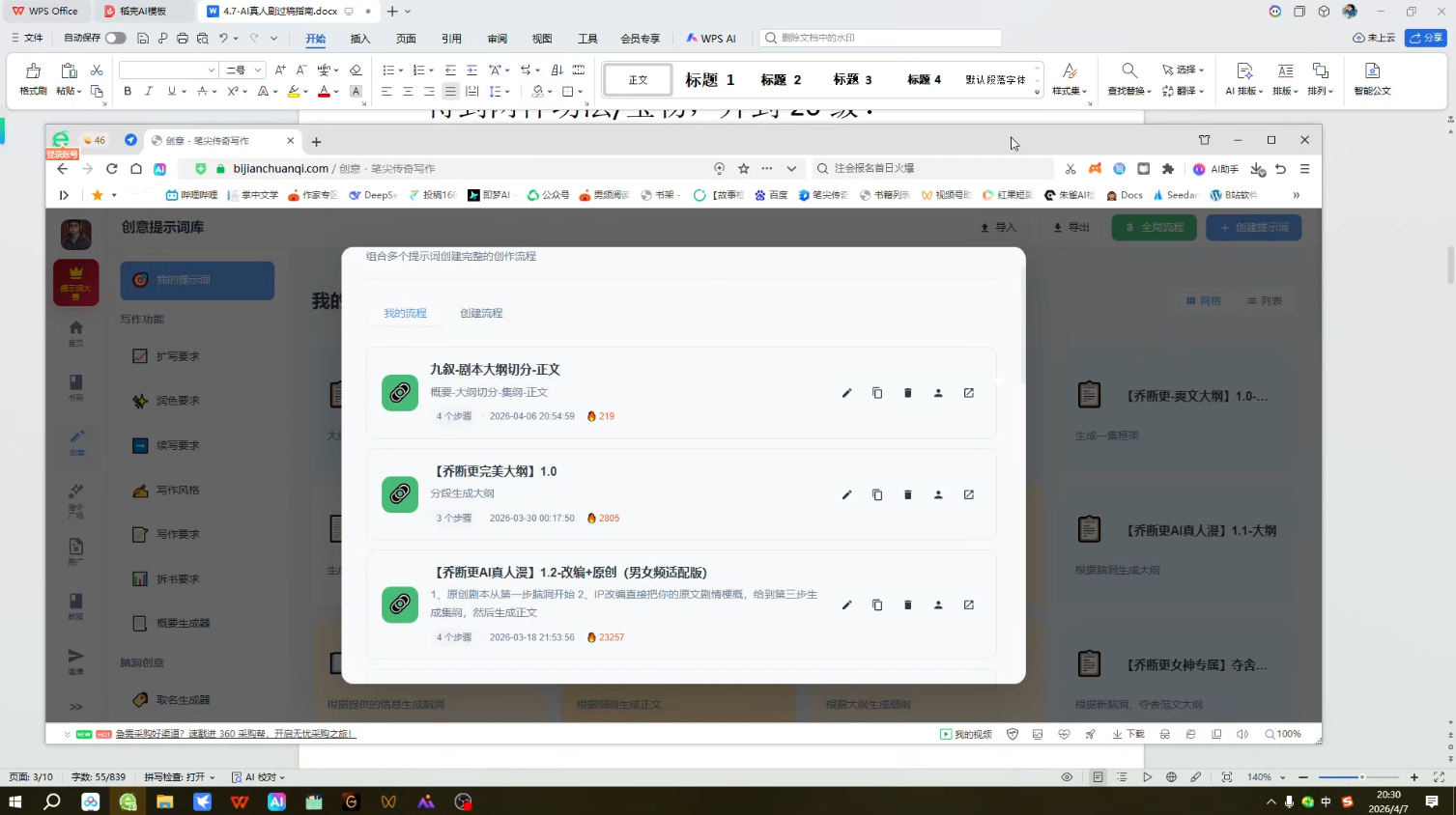Image resolution: width=1456 pixels, height=815 pixels.
Task: Open 九叙-剧本大纲切分-正文 in external link icon
Action: click(x=968, y=393)
